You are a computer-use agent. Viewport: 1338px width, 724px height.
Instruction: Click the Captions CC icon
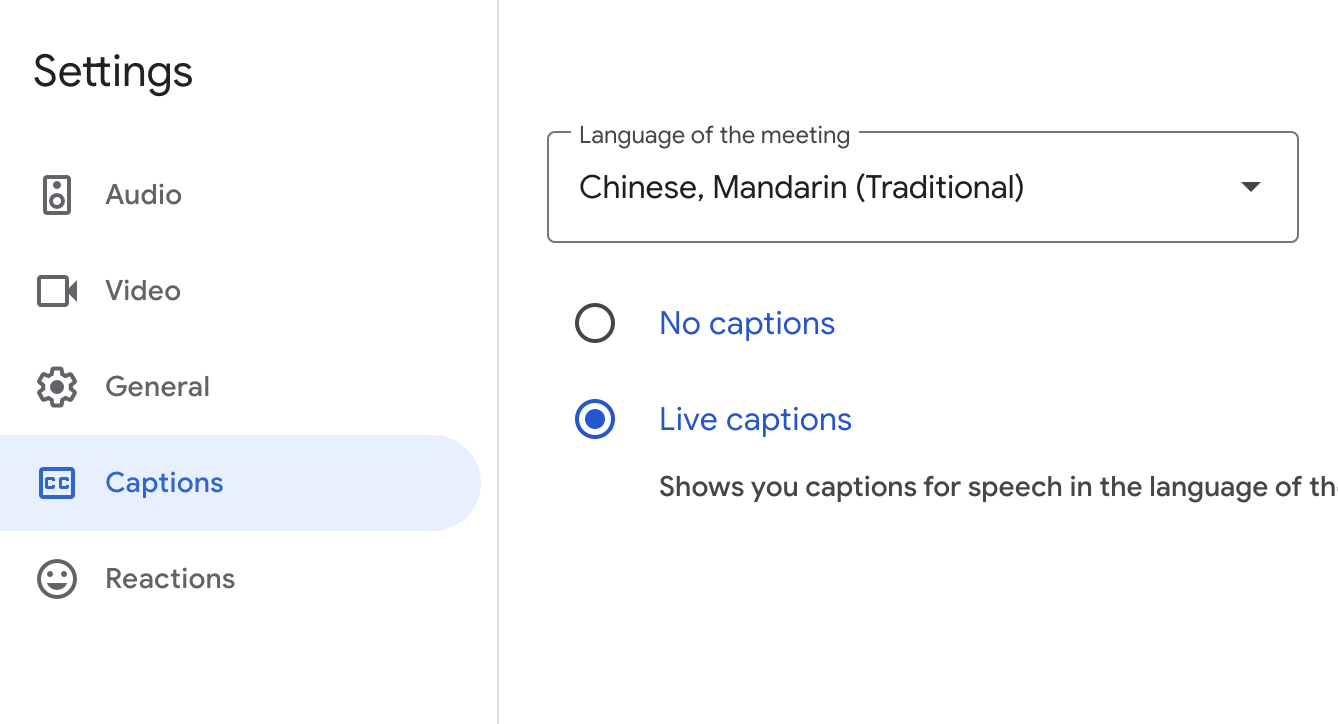coord(57,483)
